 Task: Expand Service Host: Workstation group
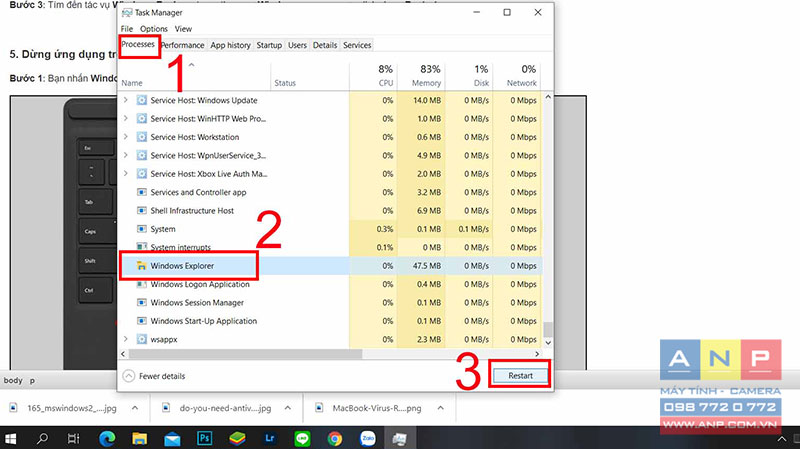point(126,137)
